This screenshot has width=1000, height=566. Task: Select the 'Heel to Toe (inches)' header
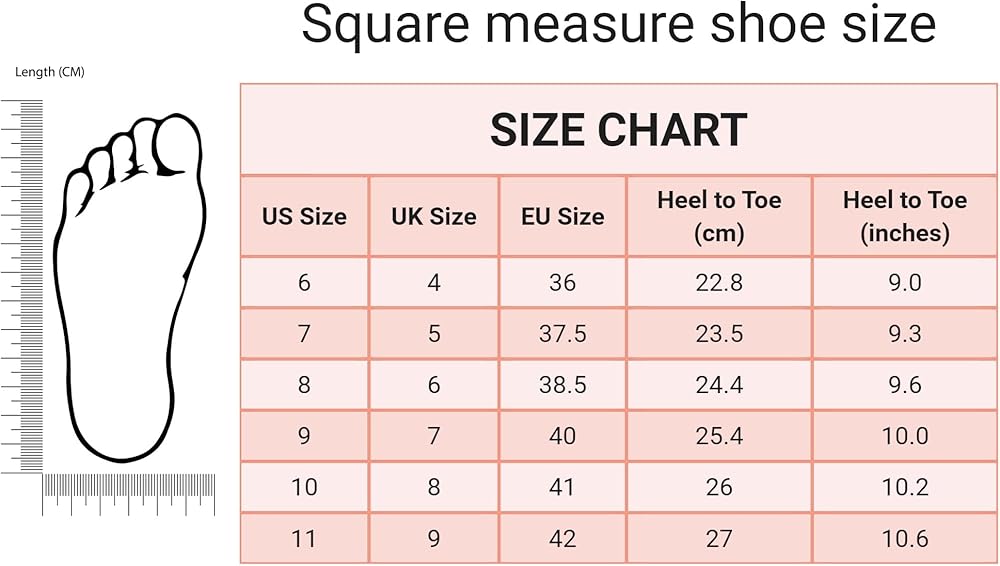905,216
